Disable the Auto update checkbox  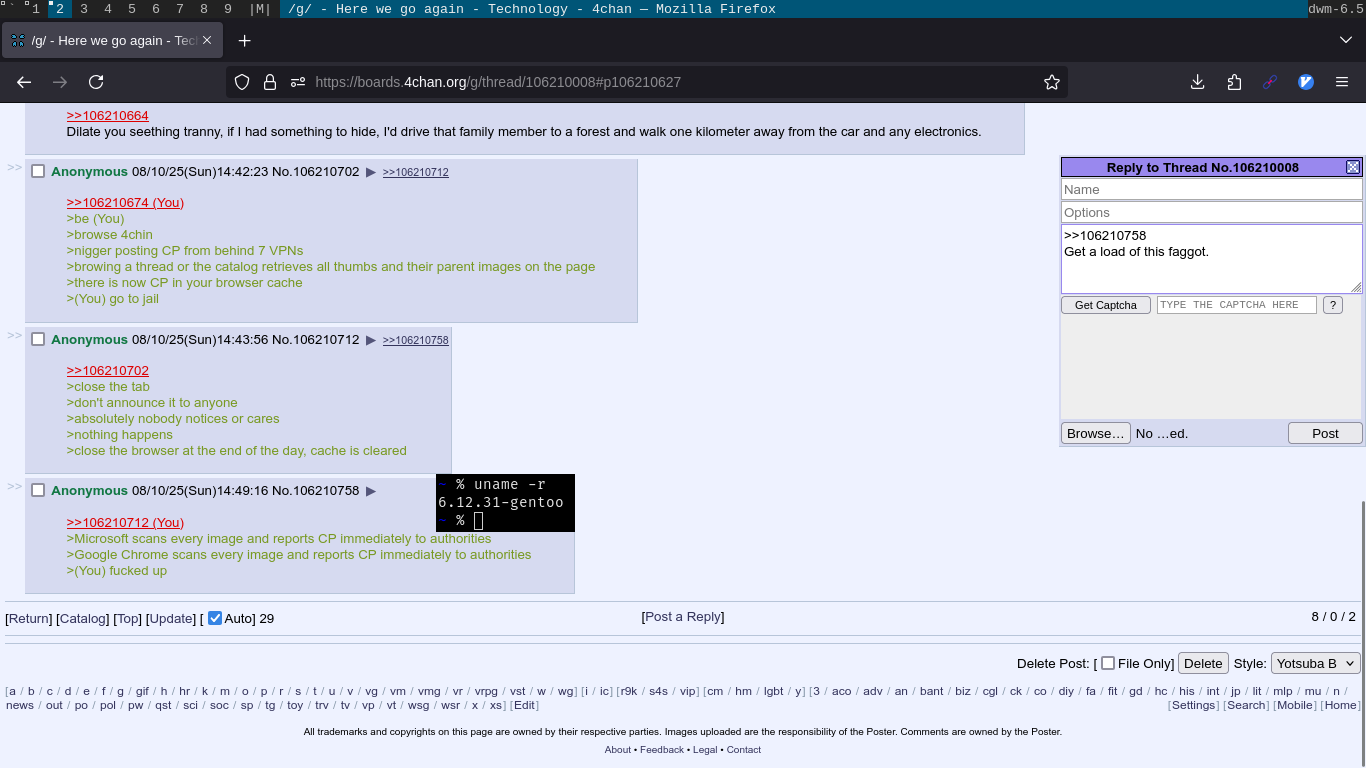[215, 618]
